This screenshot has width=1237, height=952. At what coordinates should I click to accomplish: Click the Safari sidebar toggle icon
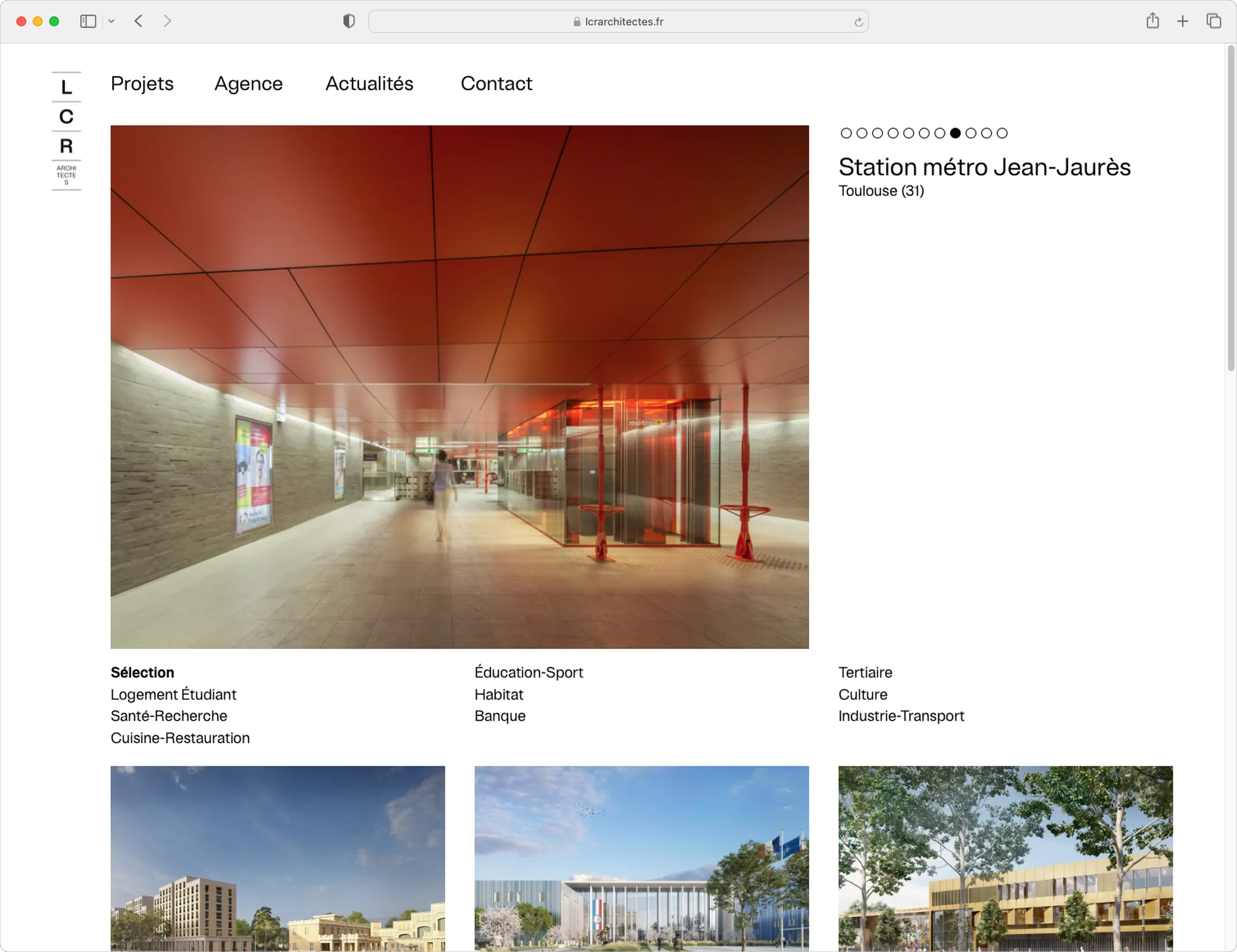click(x=88, y=21)
